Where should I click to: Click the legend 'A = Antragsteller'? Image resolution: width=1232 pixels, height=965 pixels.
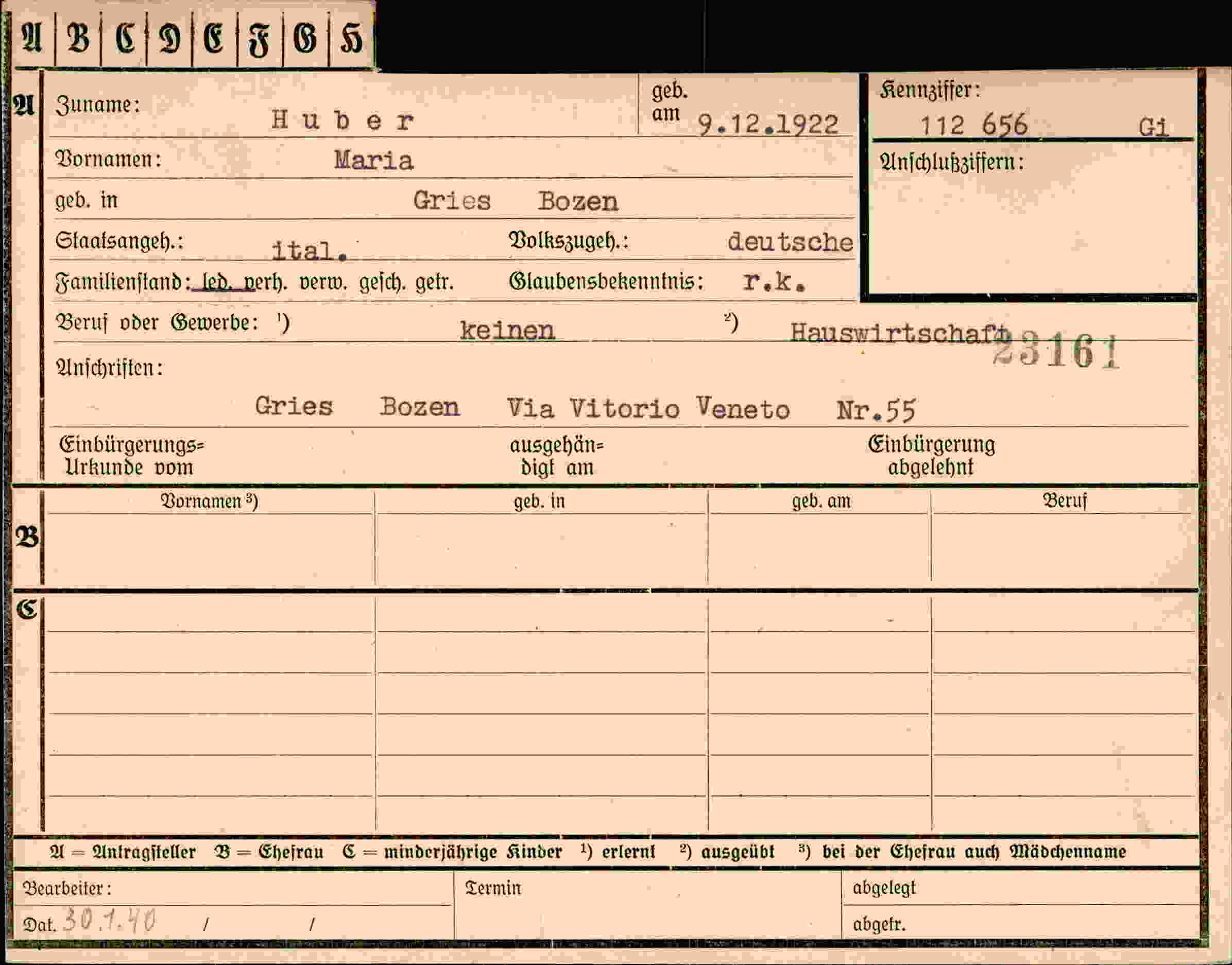(x=123, y=852)
